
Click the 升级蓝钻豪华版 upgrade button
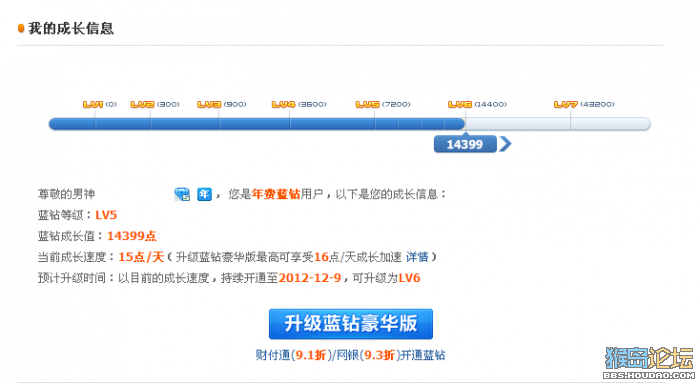tap(350, 324)
